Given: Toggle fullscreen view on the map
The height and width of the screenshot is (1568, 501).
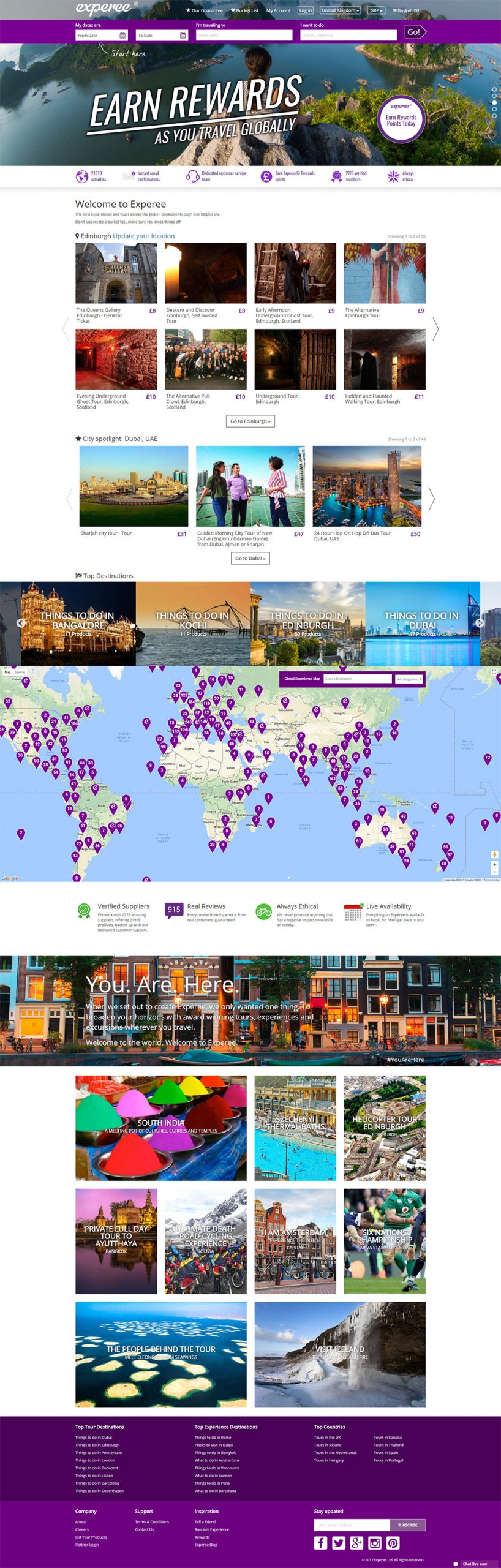Looking at the screenshot, I should tap(494, 672).
